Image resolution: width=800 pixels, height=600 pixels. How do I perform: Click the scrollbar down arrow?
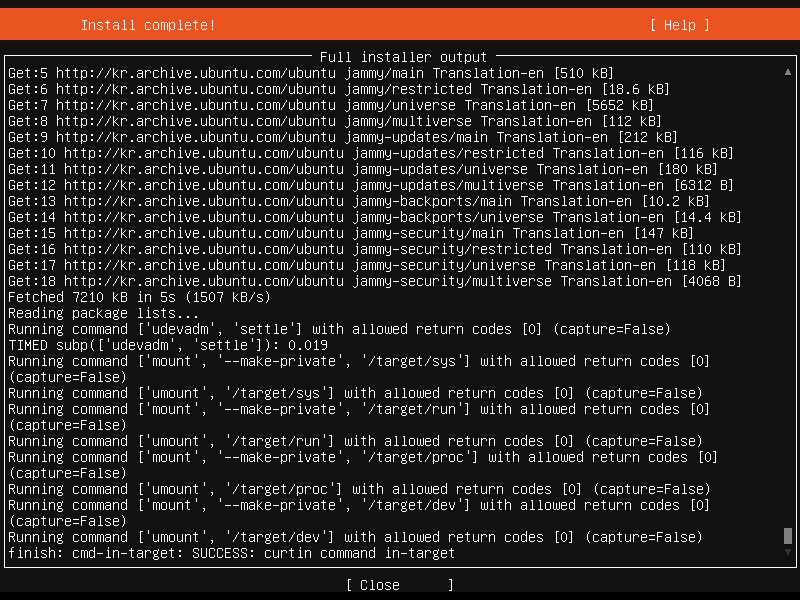(788, 552)
